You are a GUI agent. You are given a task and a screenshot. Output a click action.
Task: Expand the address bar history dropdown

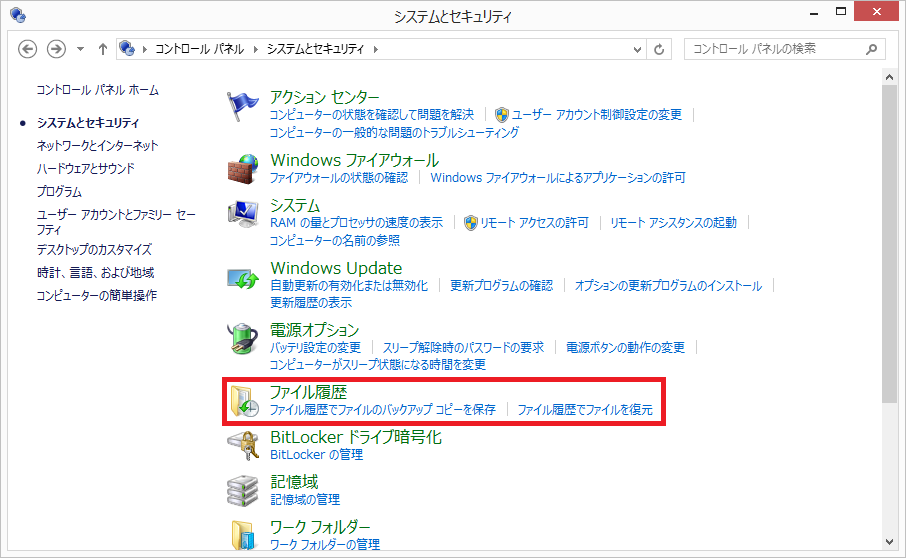click(637, 50)
